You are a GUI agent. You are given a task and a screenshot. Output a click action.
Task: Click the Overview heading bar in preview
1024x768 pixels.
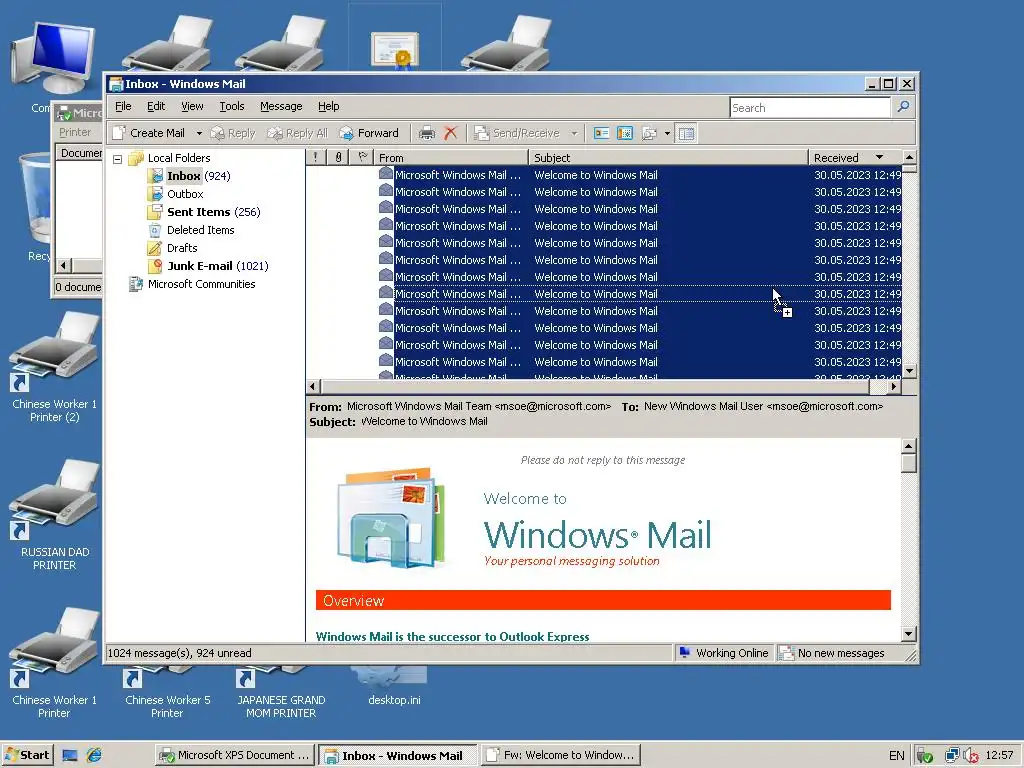pyautogui.click(x=603, y=600)
